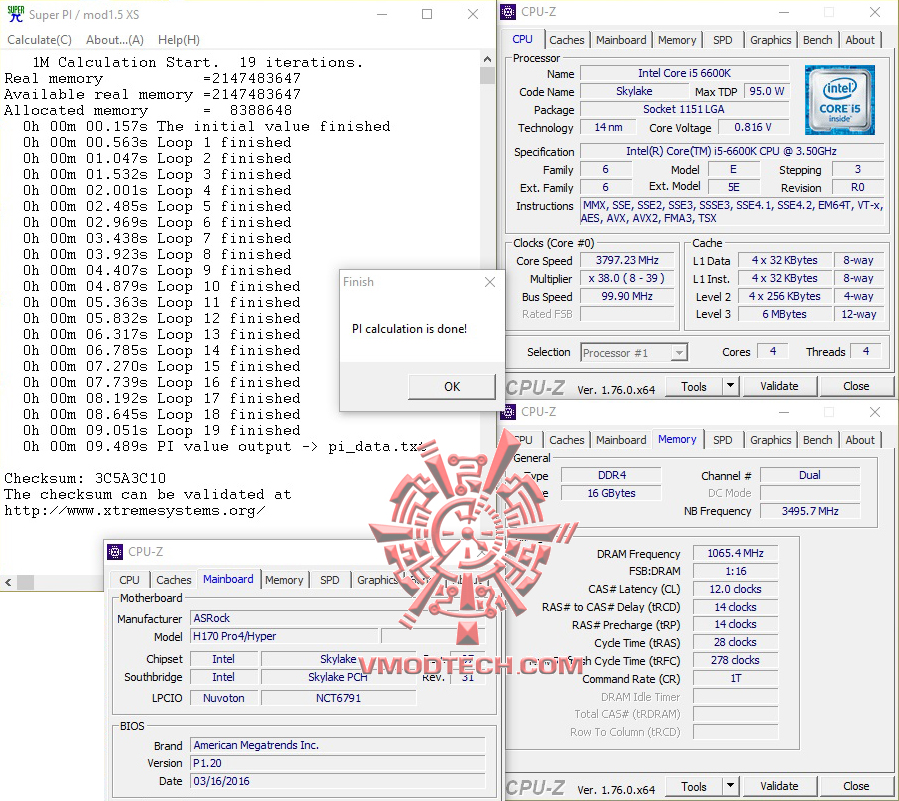Click Command Rate value 1T
This screenshot has height=801, width=899.
click(x=735, y=678)
